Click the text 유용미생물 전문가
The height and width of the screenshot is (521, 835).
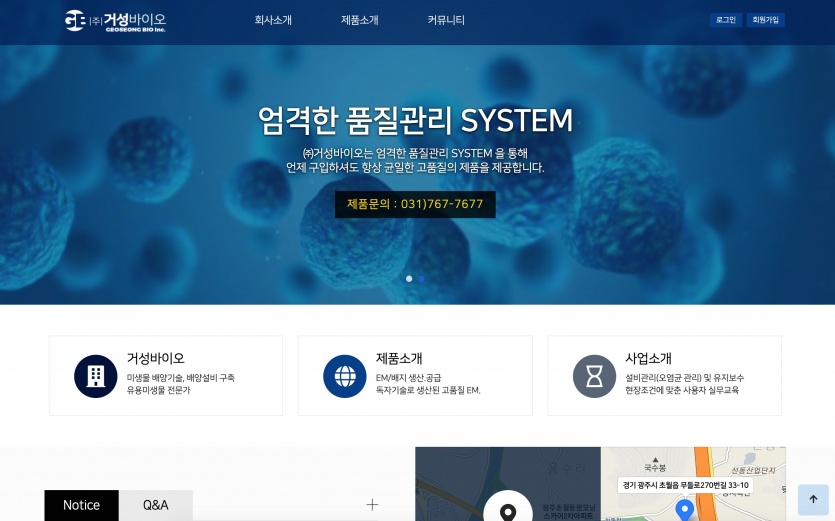click(158, 390)
